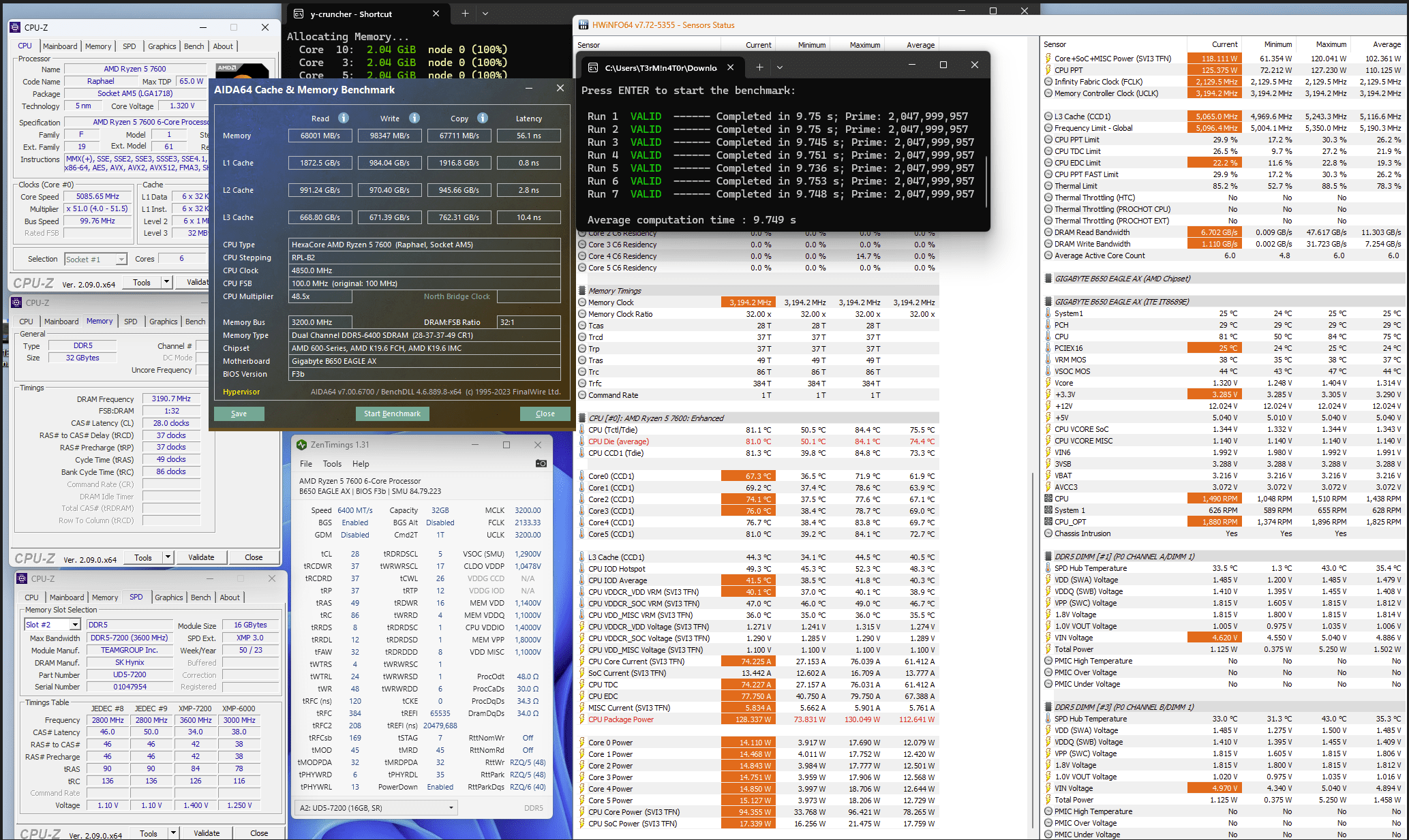
Task: Click the 'Average computation time' line in the terminal
Action: click(692, 220)
